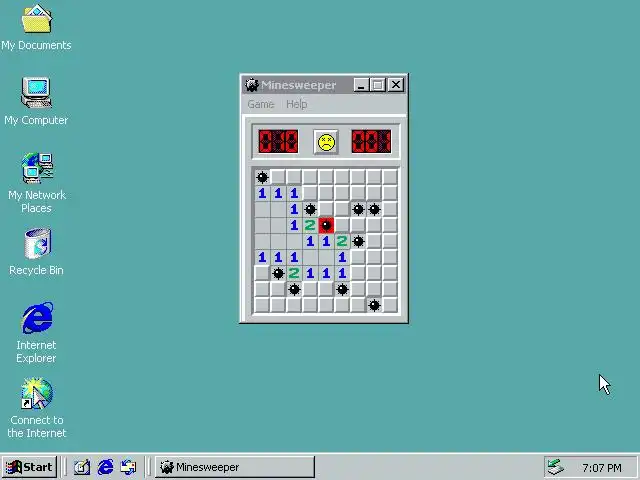Click the green 2 left of red mine
640x480 pixels.
click(x=310, y=225)
